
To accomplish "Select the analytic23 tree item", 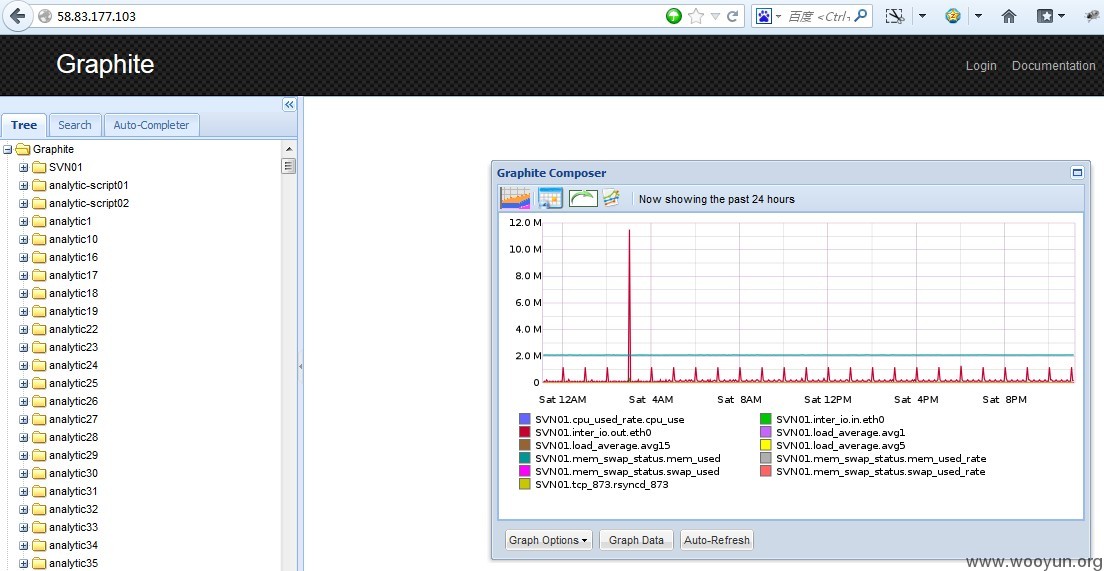I will pos(73,347).
